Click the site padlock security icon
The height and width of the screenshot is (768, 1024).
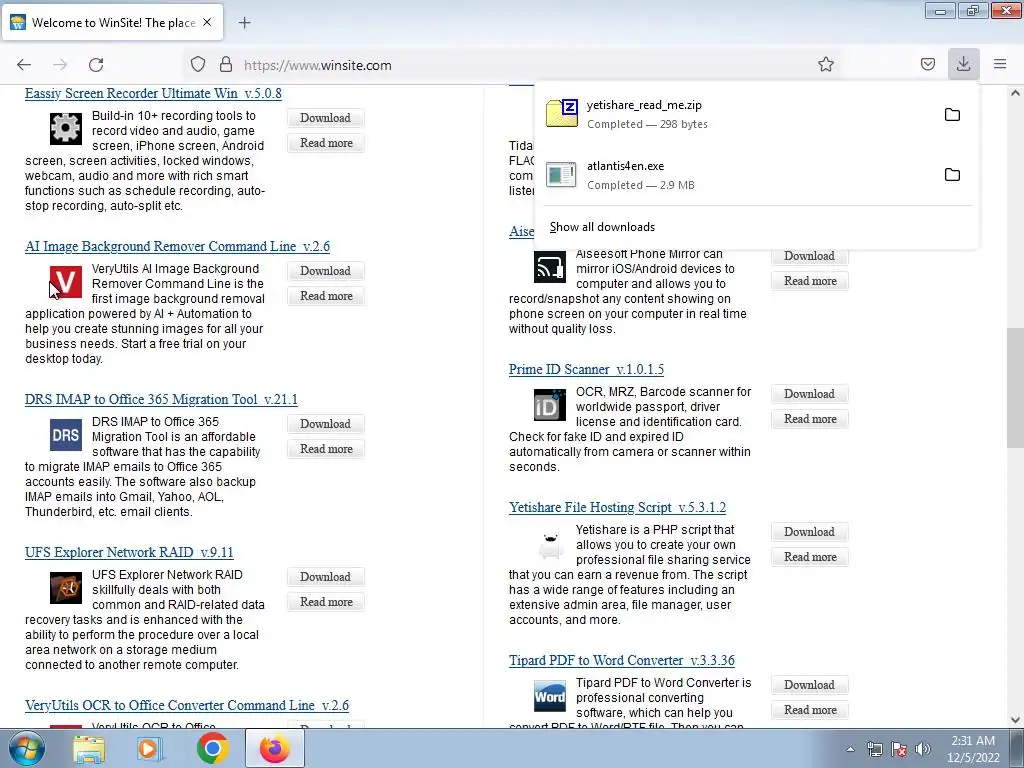pyautogui.click(x=225, y=65)
